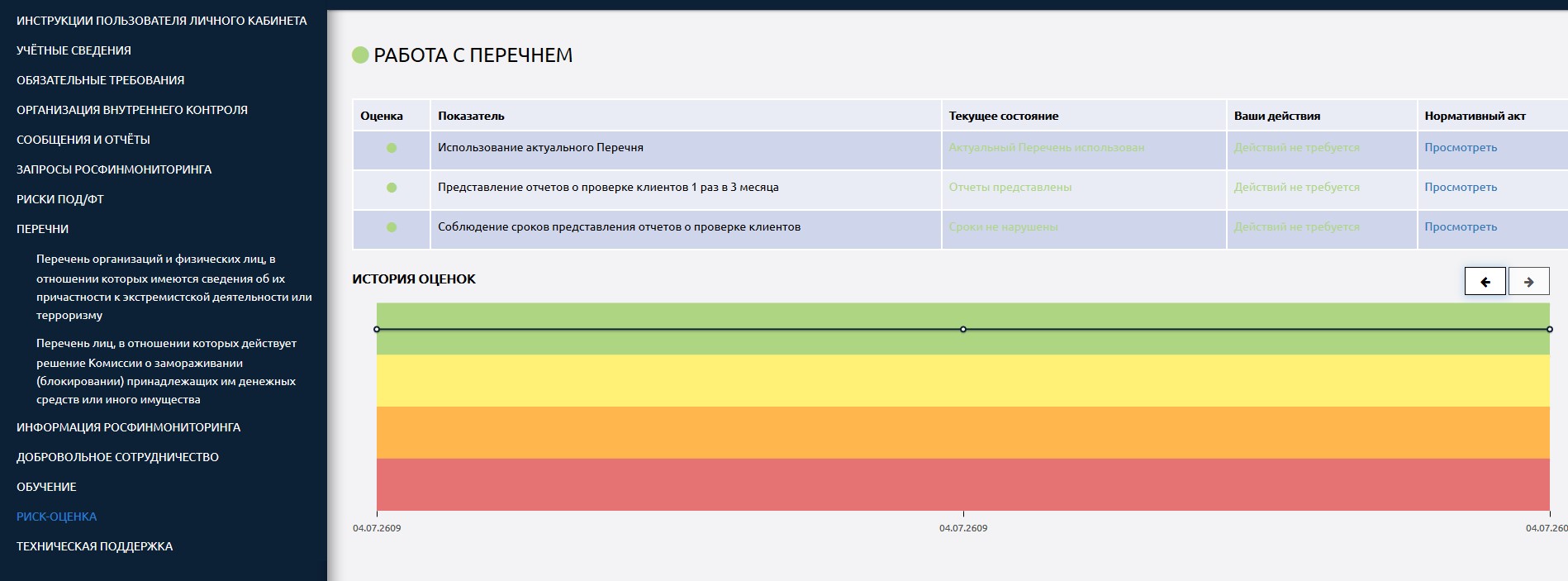
Task: Click the right arrow history button
Action: click(1528, 281)
